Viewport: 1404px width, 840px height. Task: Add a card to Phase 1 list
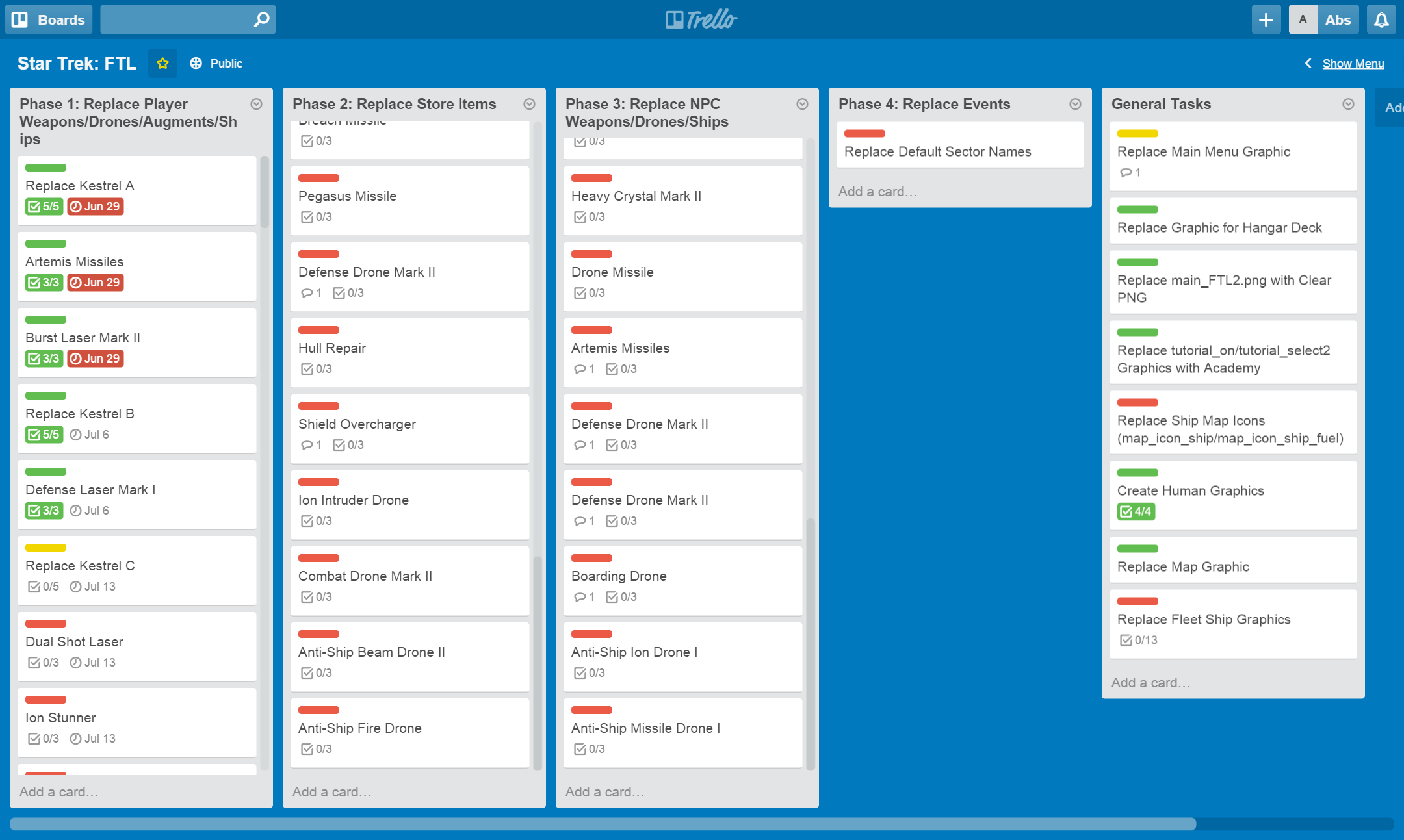[x=59, y=792]
